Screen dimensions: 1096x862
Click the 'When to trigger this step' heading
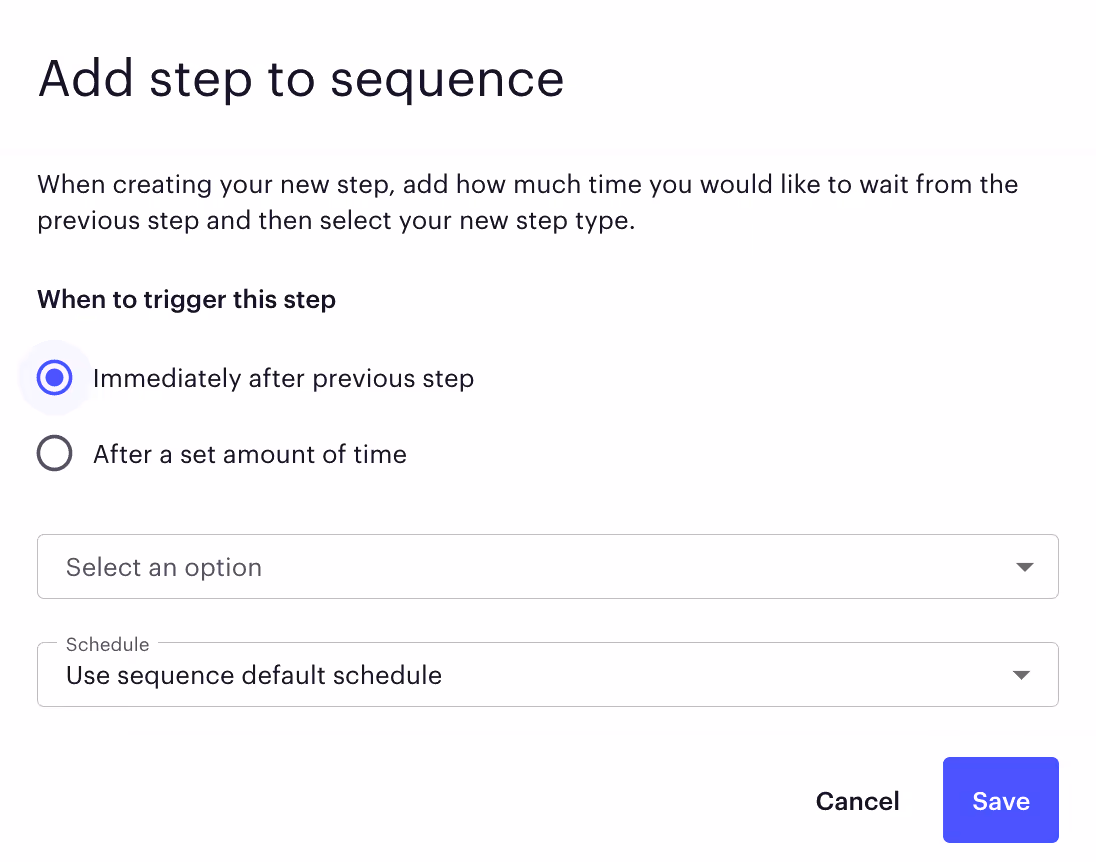(186, 299)
